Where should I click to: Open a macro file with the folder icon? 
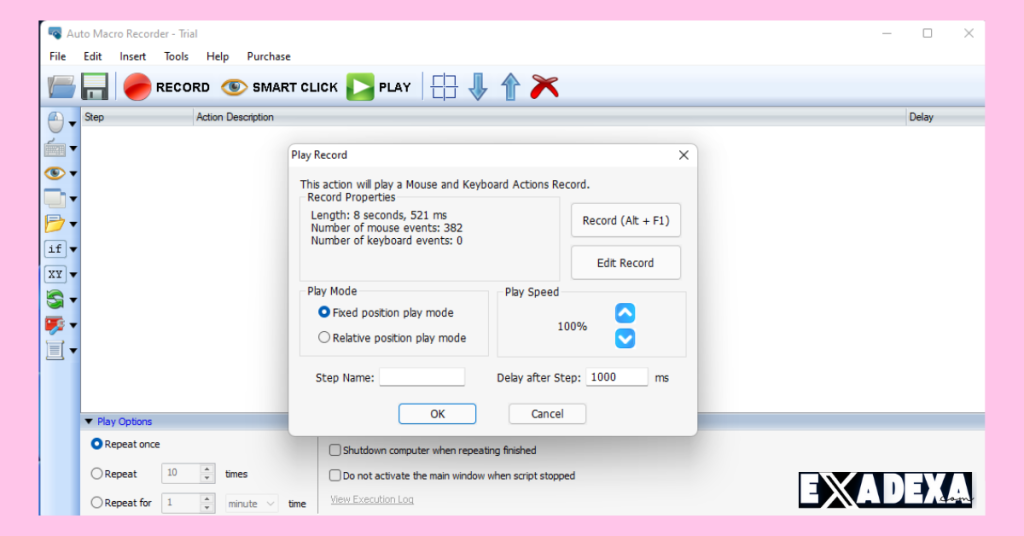[x=61, y=87]
